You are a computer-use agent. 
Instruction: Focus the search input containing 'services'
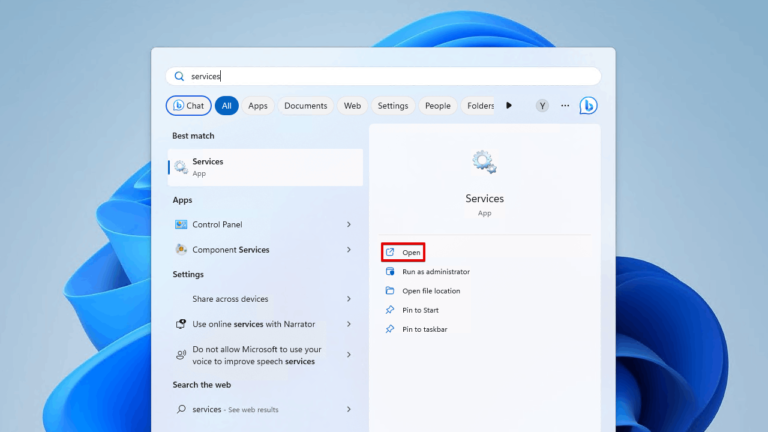click(x=383, y=76)
